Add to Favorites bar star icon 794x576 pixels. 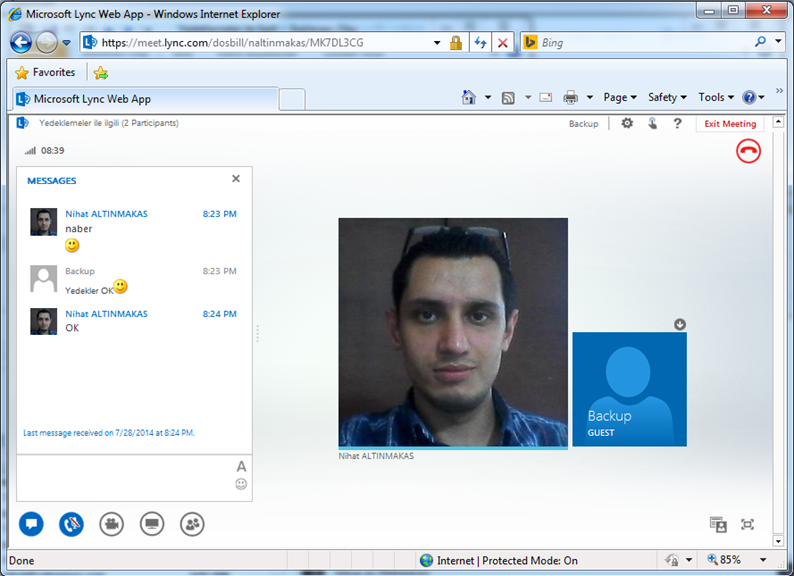pyautogui.click(x=101, y=73)
